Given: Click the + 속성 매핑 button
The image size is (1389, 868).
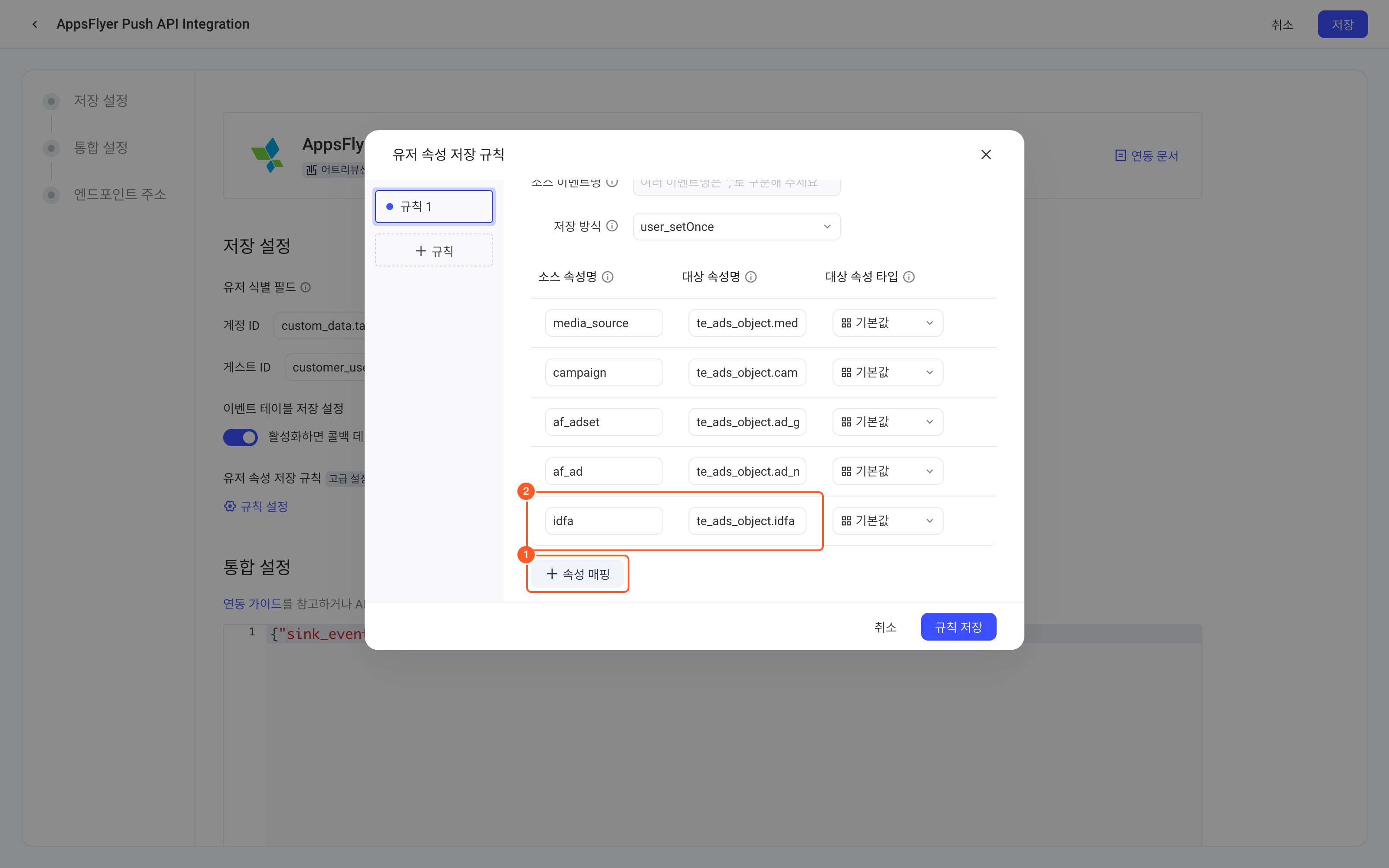Looking at the screenshot, I should [577, 573].
